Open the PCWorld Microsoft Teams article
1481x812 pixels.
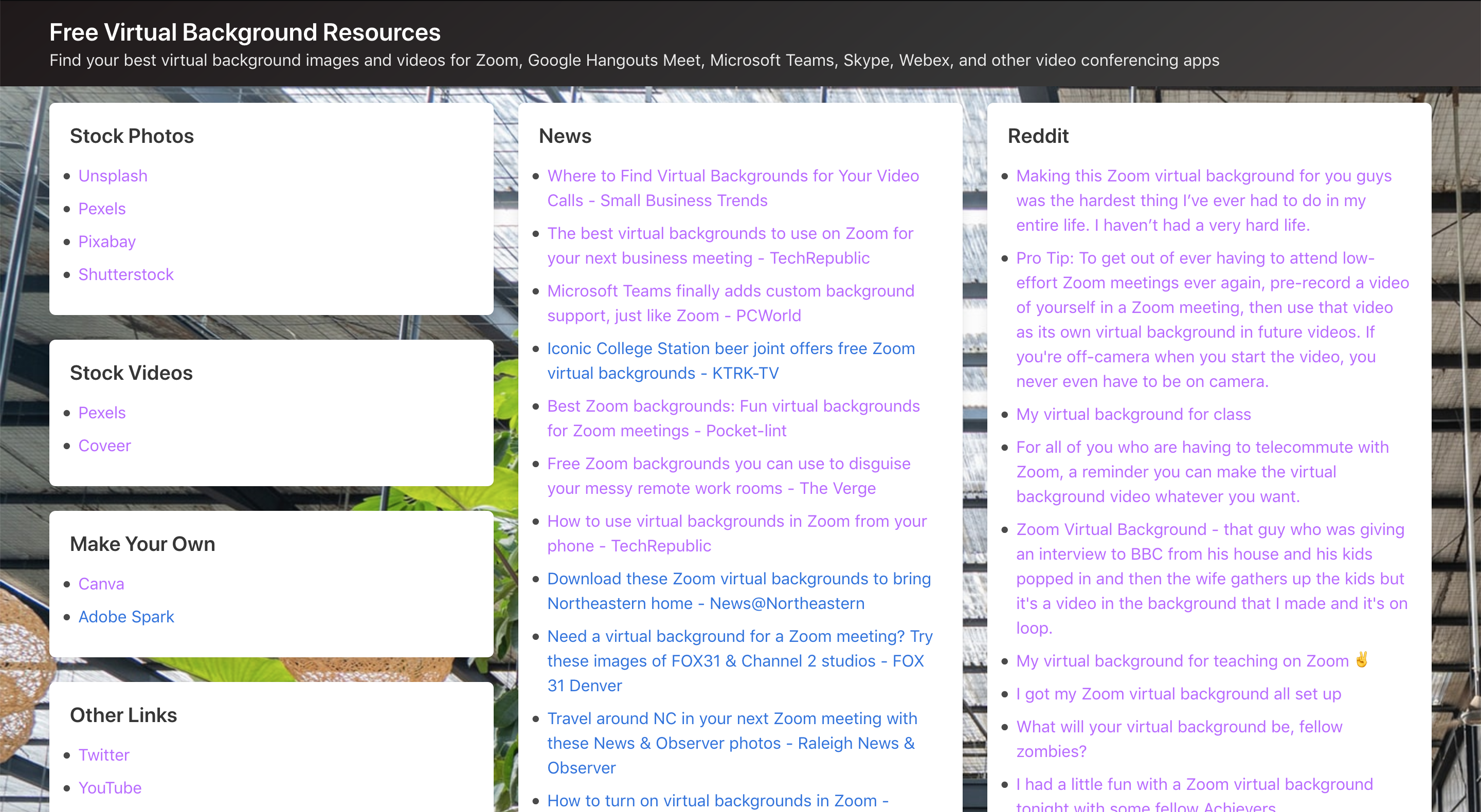tap(730, 303)
